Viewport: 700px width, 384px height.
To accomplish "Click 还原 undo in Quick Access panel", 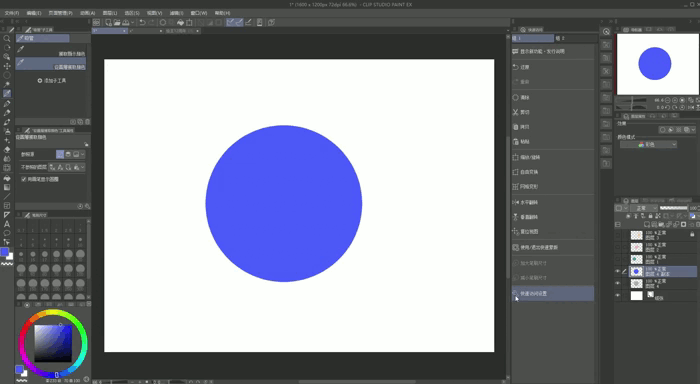I will [553, 67].
